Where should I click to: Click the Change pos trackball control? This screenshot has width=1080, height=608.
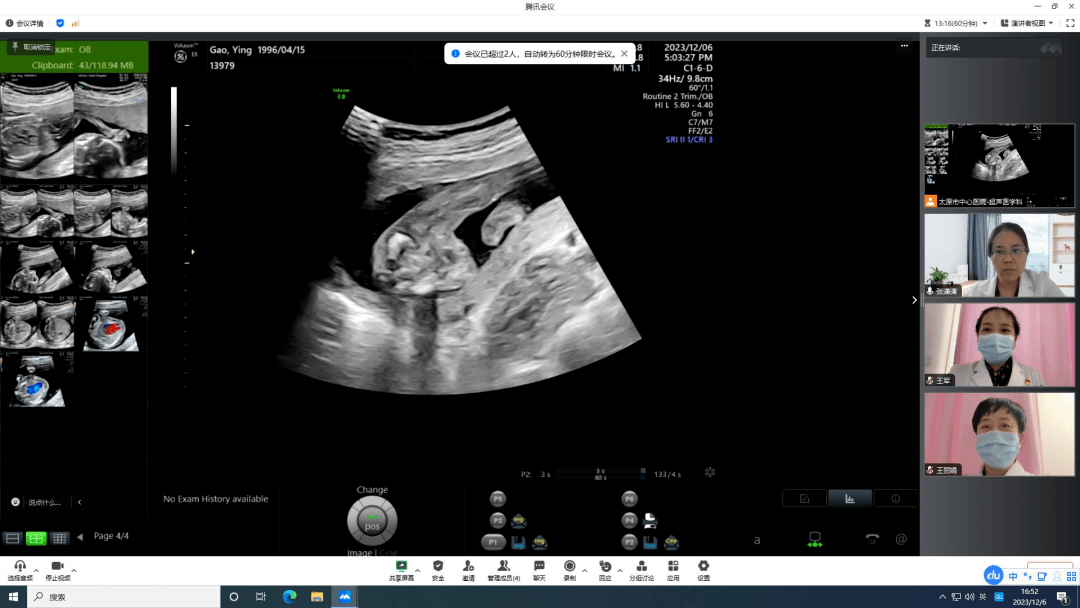point(372,521)
